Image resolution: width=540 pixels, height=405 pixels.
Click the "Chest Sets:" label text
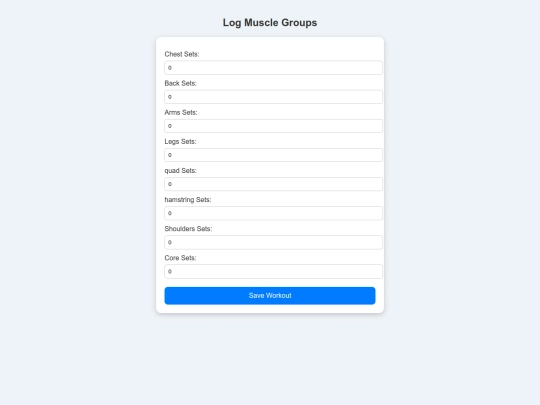[x=182, y=54]
